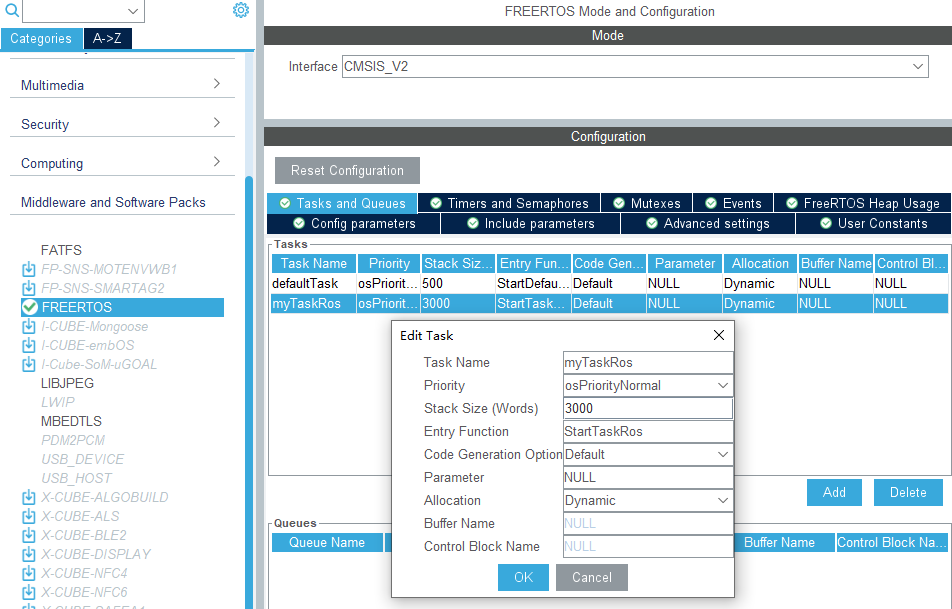This screenshot has width=952, height=609.
Task: Open the Timers and Semaphores tab
Action: coord(509,203)
